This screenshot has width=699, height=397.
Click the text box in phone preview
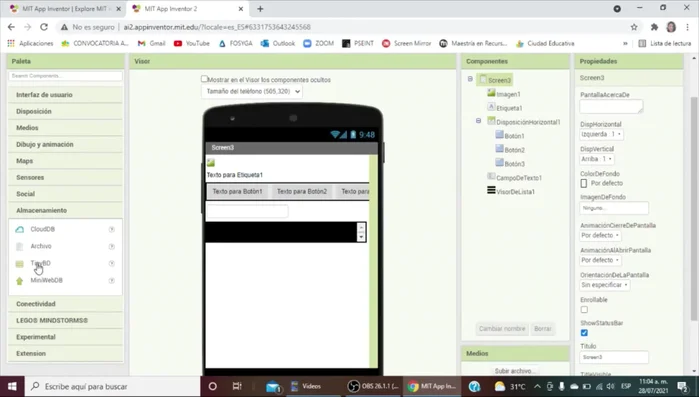pos(247,211)
